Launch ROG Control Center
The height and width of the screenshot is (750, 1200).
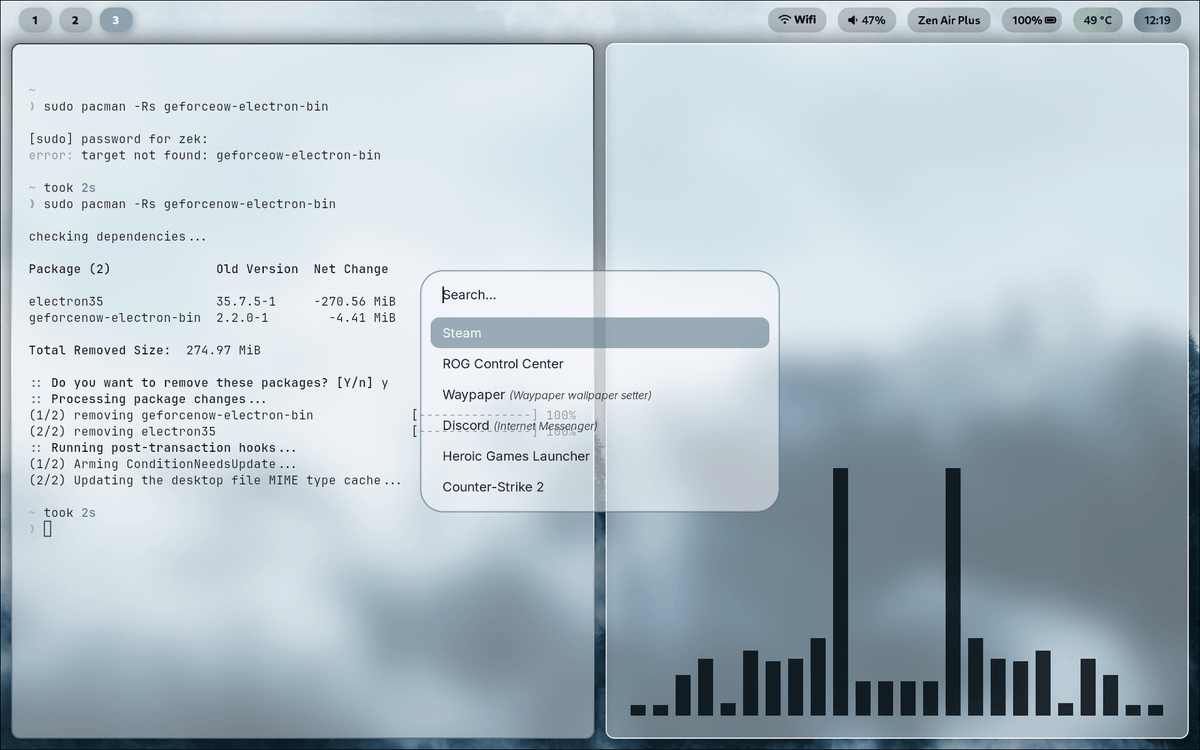pos(600,364)
